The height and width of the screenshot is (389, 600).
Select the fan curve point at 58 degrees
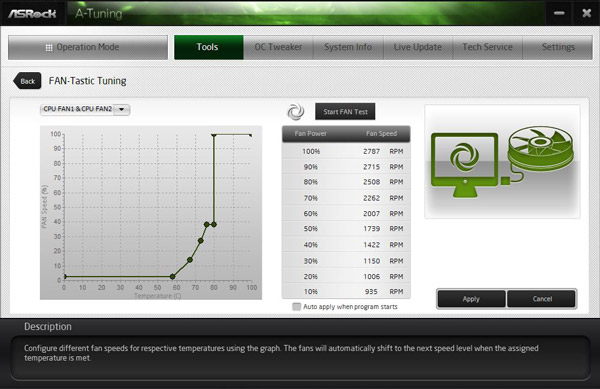click(x=173, y=276)
